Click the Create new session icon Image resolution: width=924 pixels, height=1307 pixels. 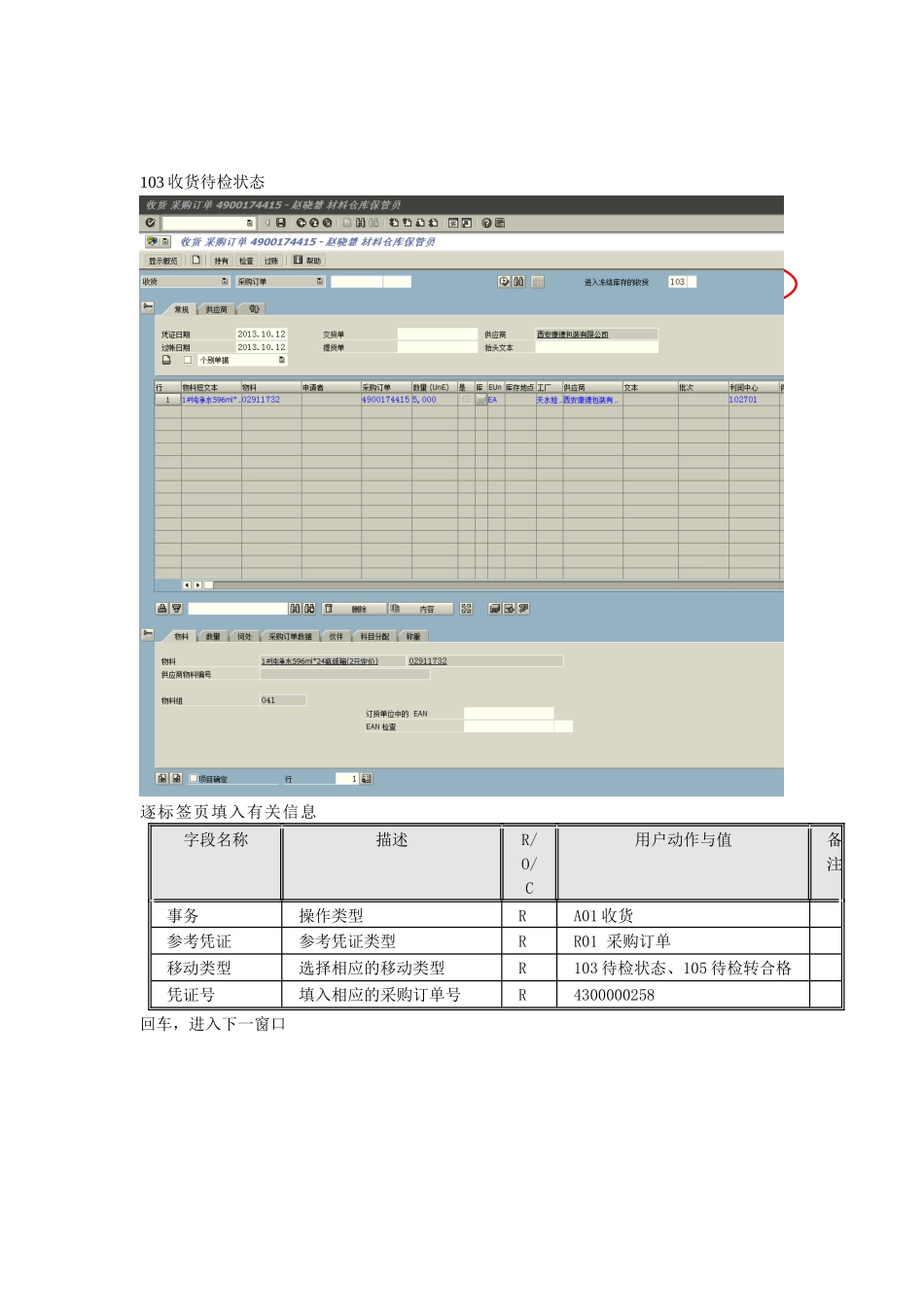point(453,223)
